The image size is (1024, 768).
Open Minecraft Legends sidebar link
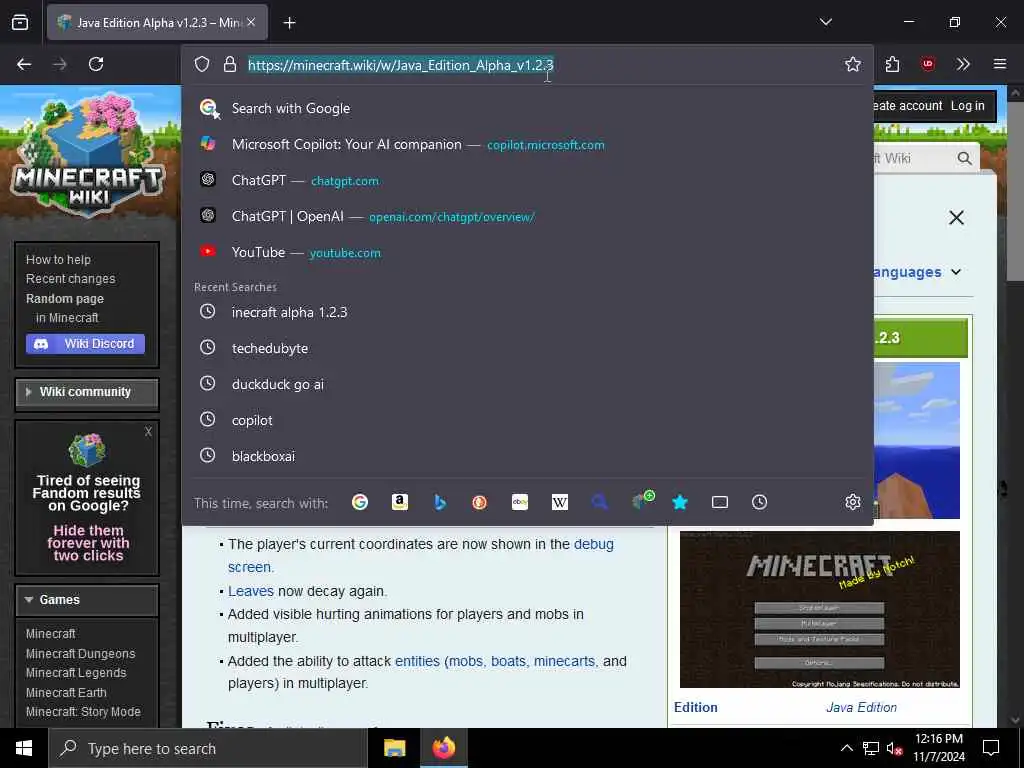coord(76,673)
